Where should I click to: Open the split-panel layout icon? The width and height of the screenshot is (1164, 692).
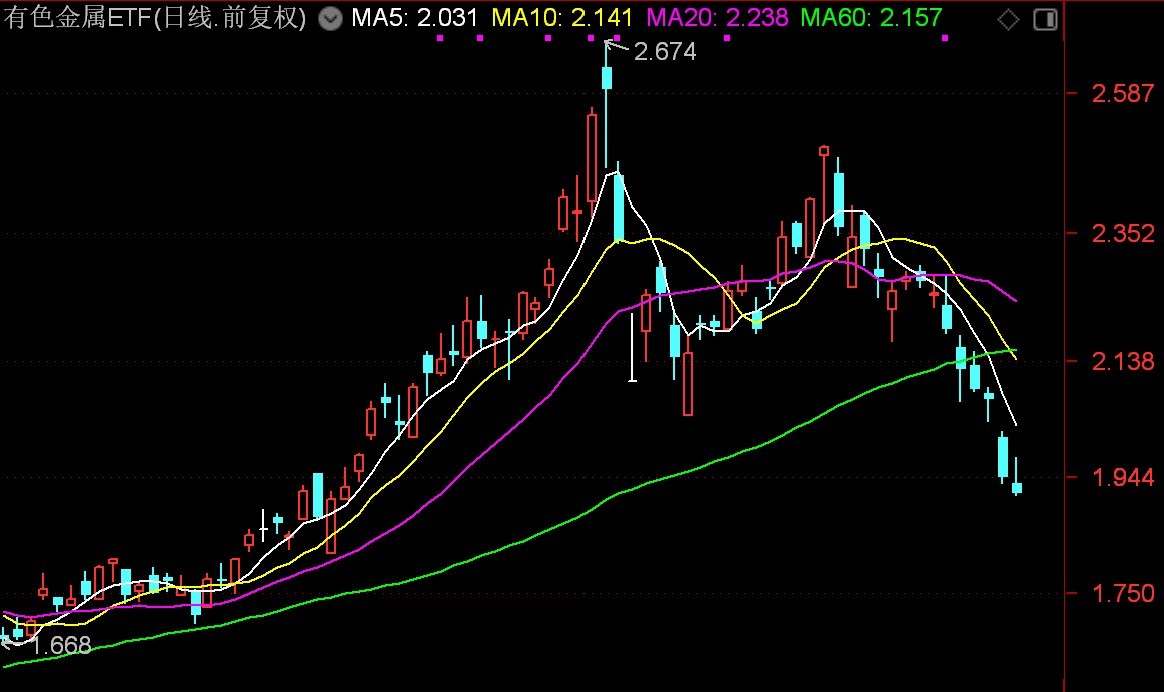(1043, 18)
